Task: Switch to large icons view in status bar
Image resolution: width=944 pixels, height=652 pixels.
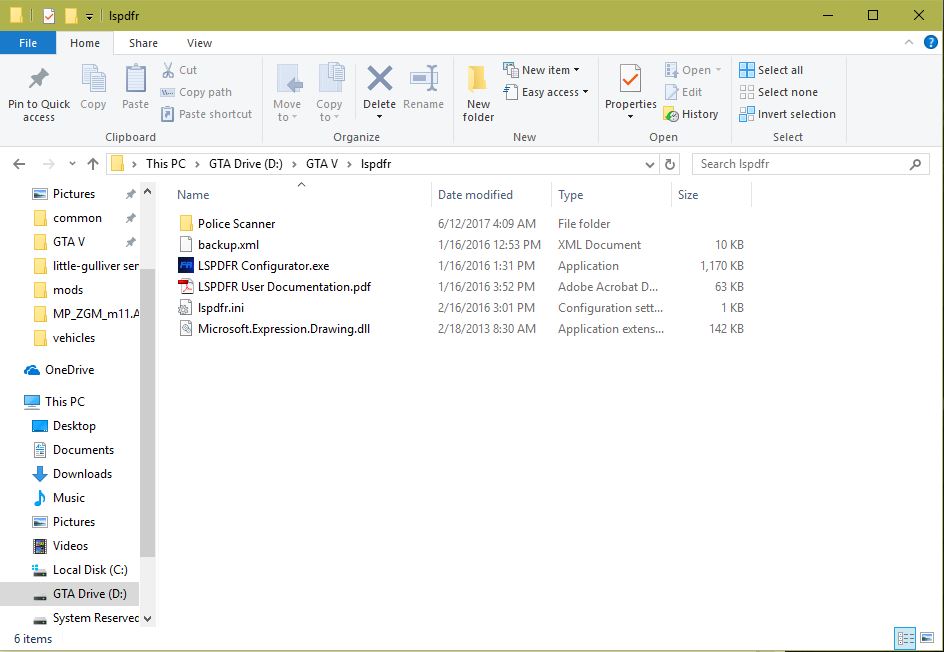Action: click(928, 638)
